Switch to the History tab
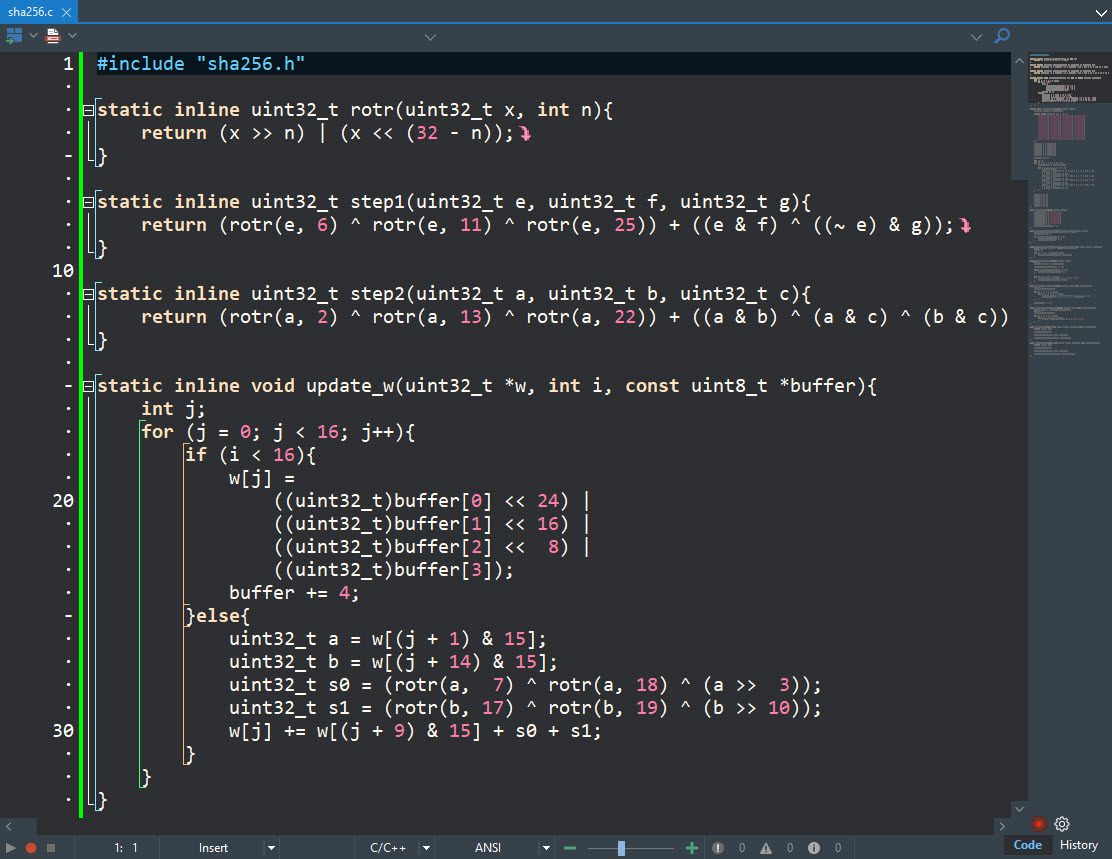 pyautogui.click(x=1078, y=845)
